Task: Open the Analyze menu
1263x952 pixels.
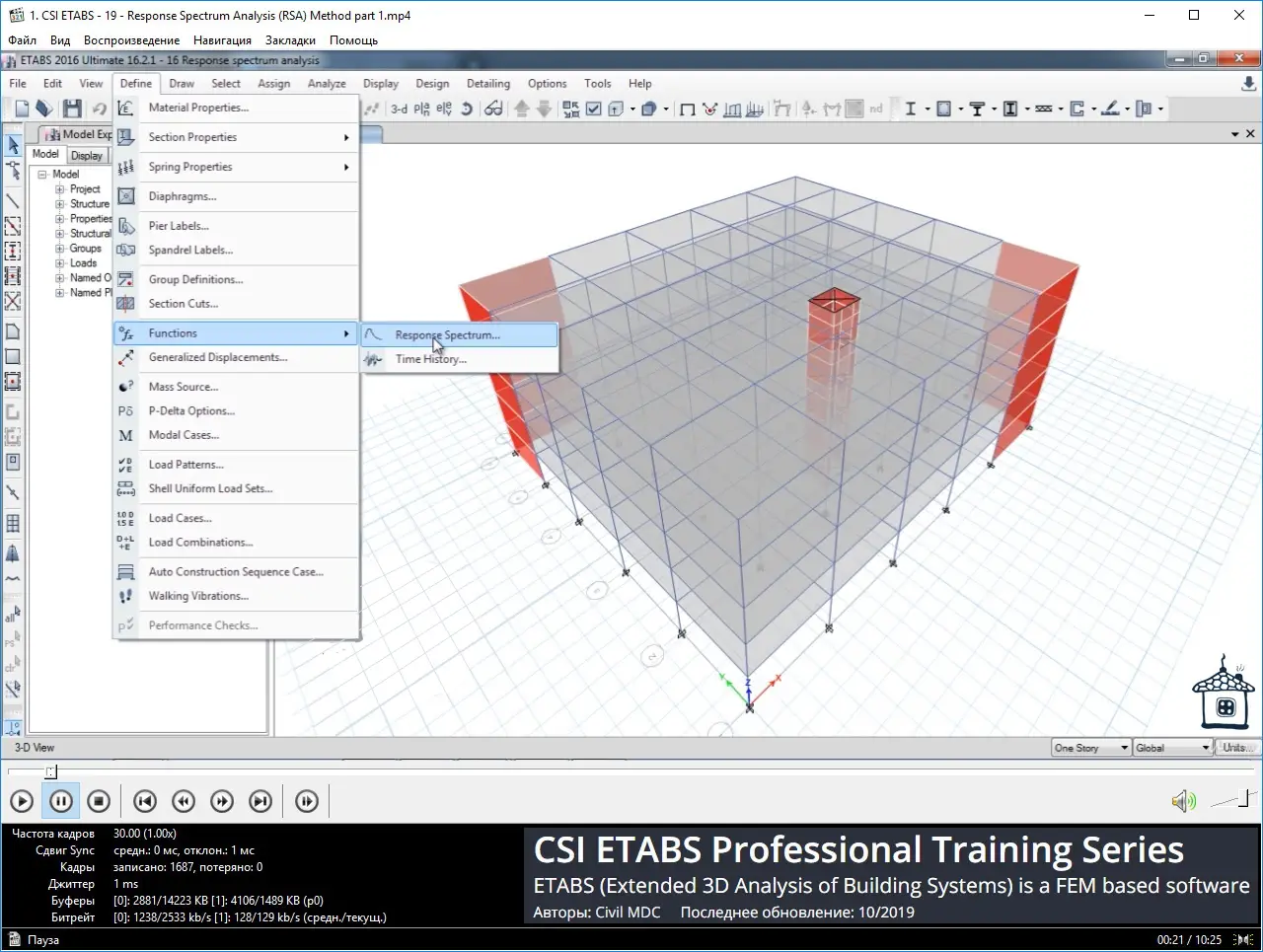Action: (x=327, y=84)
